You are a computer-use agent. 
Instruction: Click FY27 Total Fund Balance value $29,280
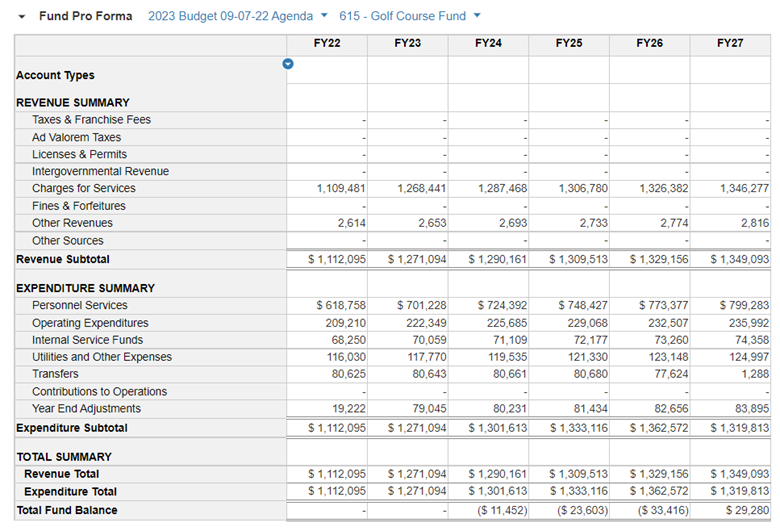(x=743, y=510)
